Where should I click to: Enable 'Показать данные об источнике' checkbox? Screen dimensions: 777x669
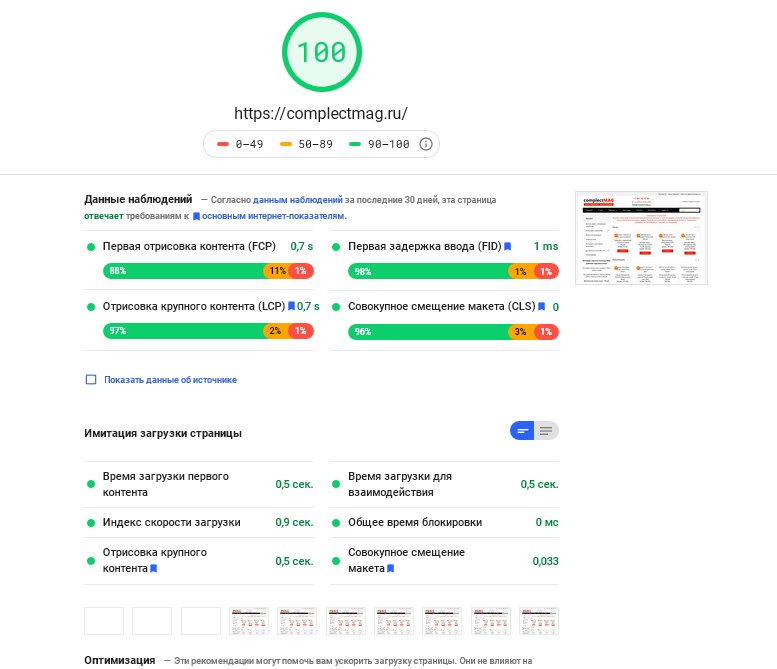coord(91,380)
